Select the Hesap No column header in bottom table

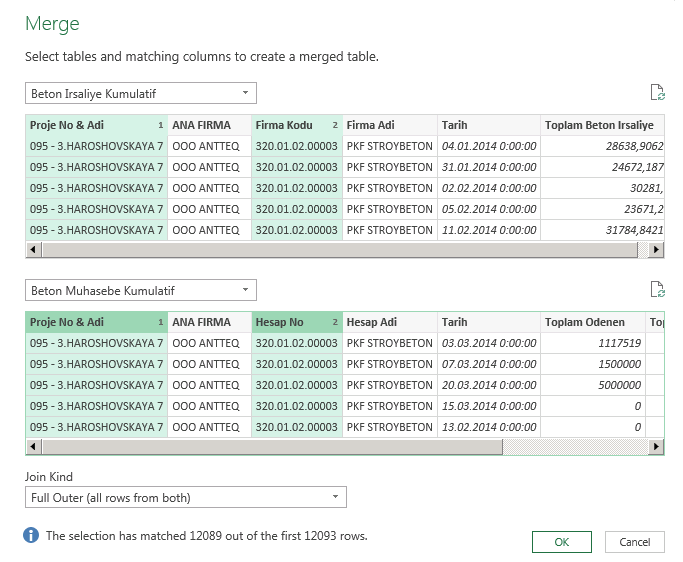pos(297,322)
